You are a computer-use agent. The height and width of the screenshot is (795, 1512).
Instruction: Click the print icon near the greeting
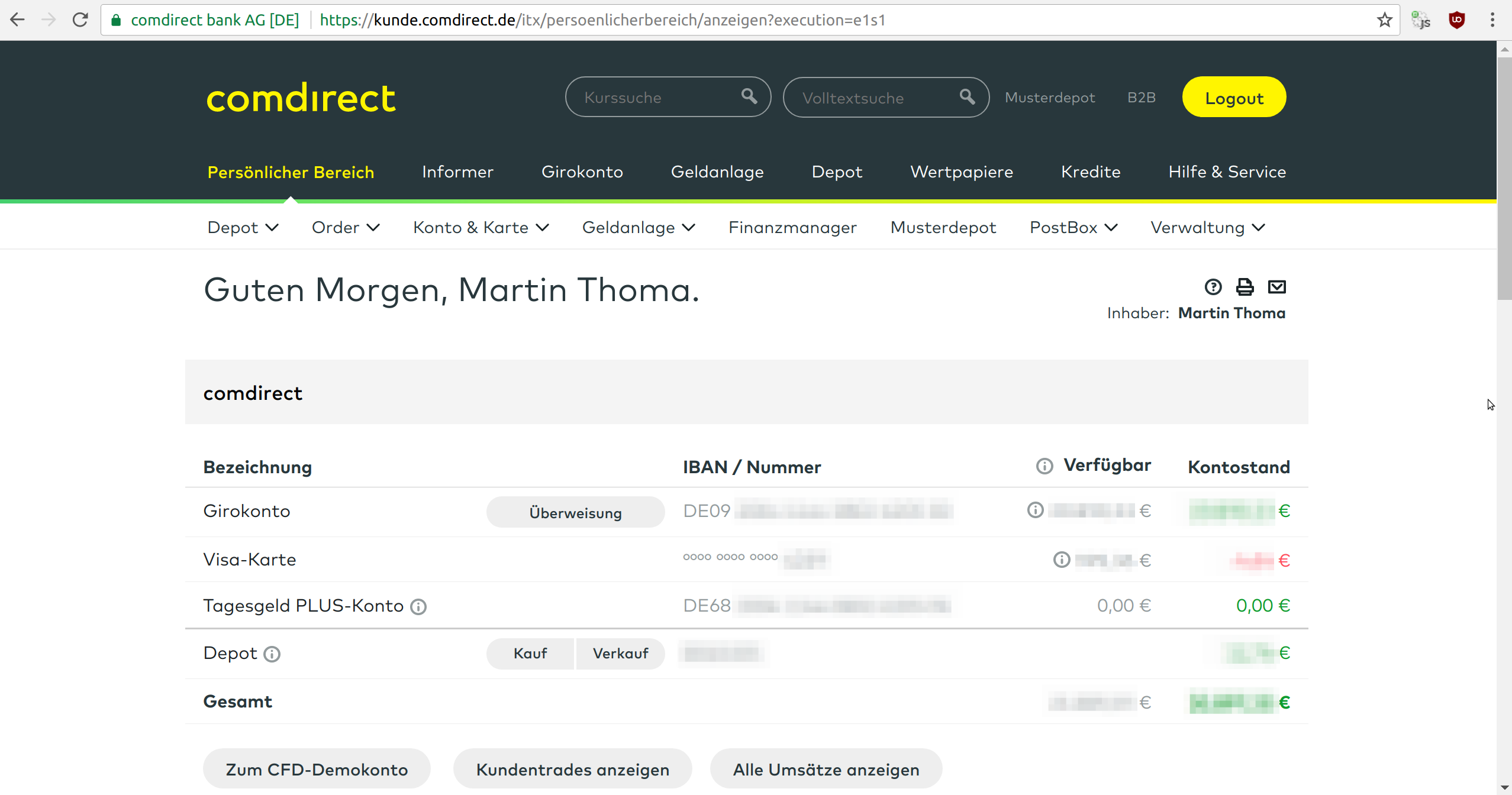pos(1245,286)
